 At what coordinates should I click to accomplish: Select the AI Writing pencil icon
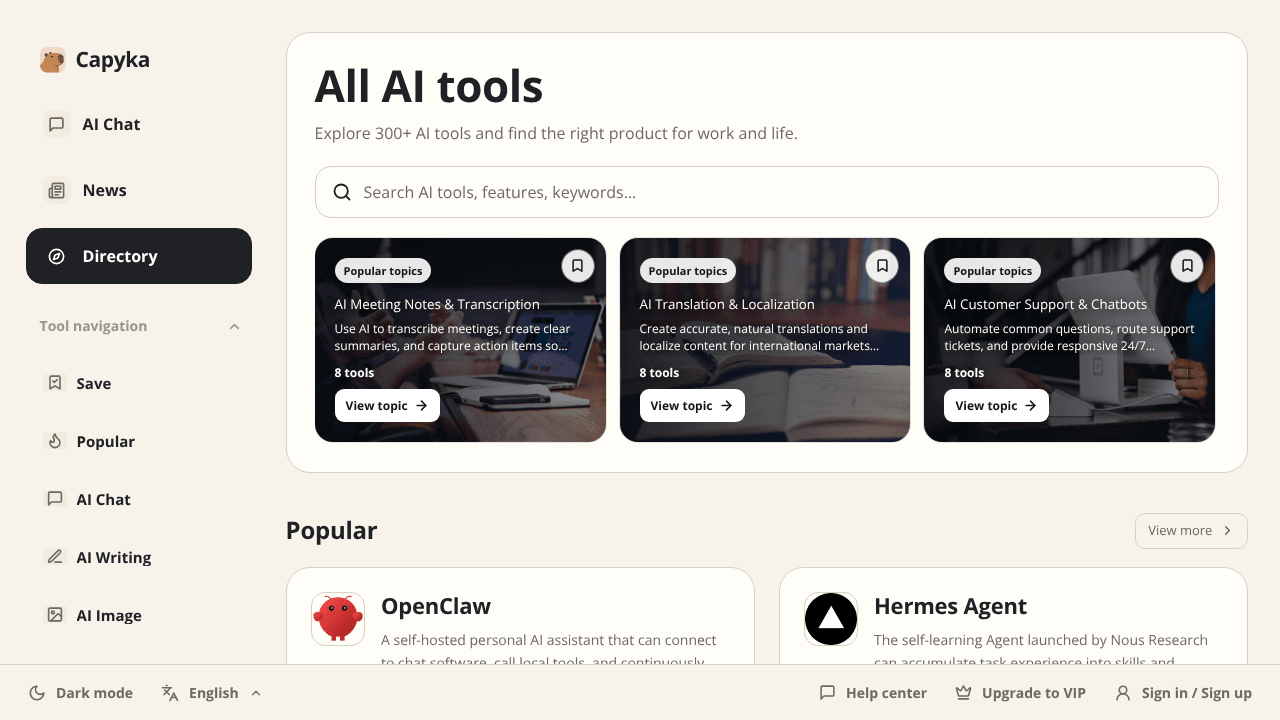(55, 557)
